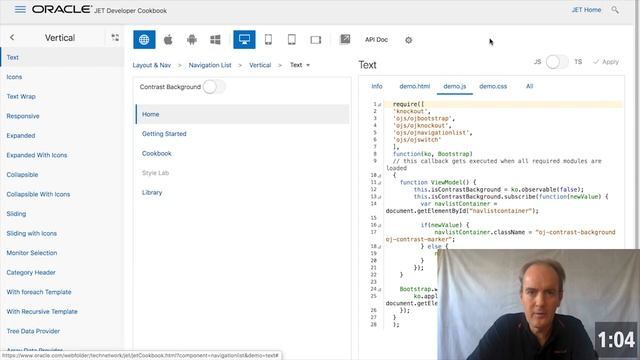
Task: Go back using the arrow beside Vertical
Action: 12,38
